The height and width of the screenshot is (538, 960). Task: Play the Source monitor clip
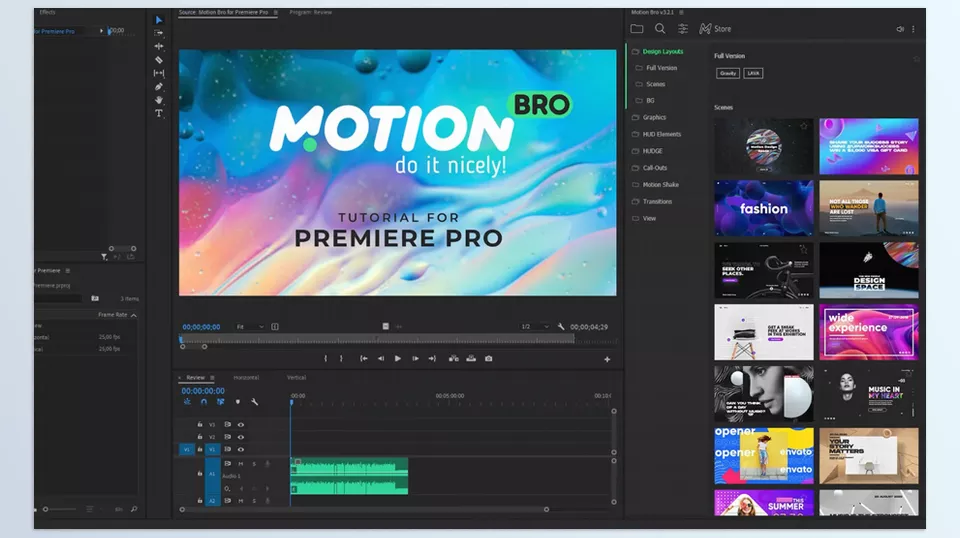398,359
